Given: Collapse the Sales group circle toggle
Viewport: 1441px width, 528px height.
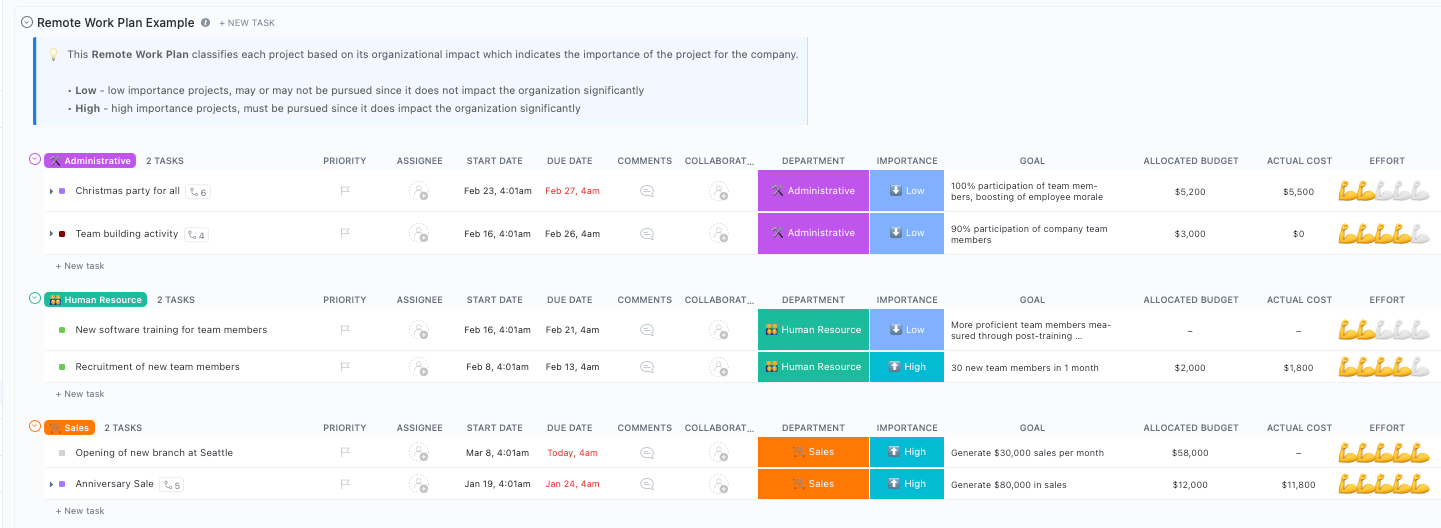Looking at the screenshot, I should (x=35, y=427).
